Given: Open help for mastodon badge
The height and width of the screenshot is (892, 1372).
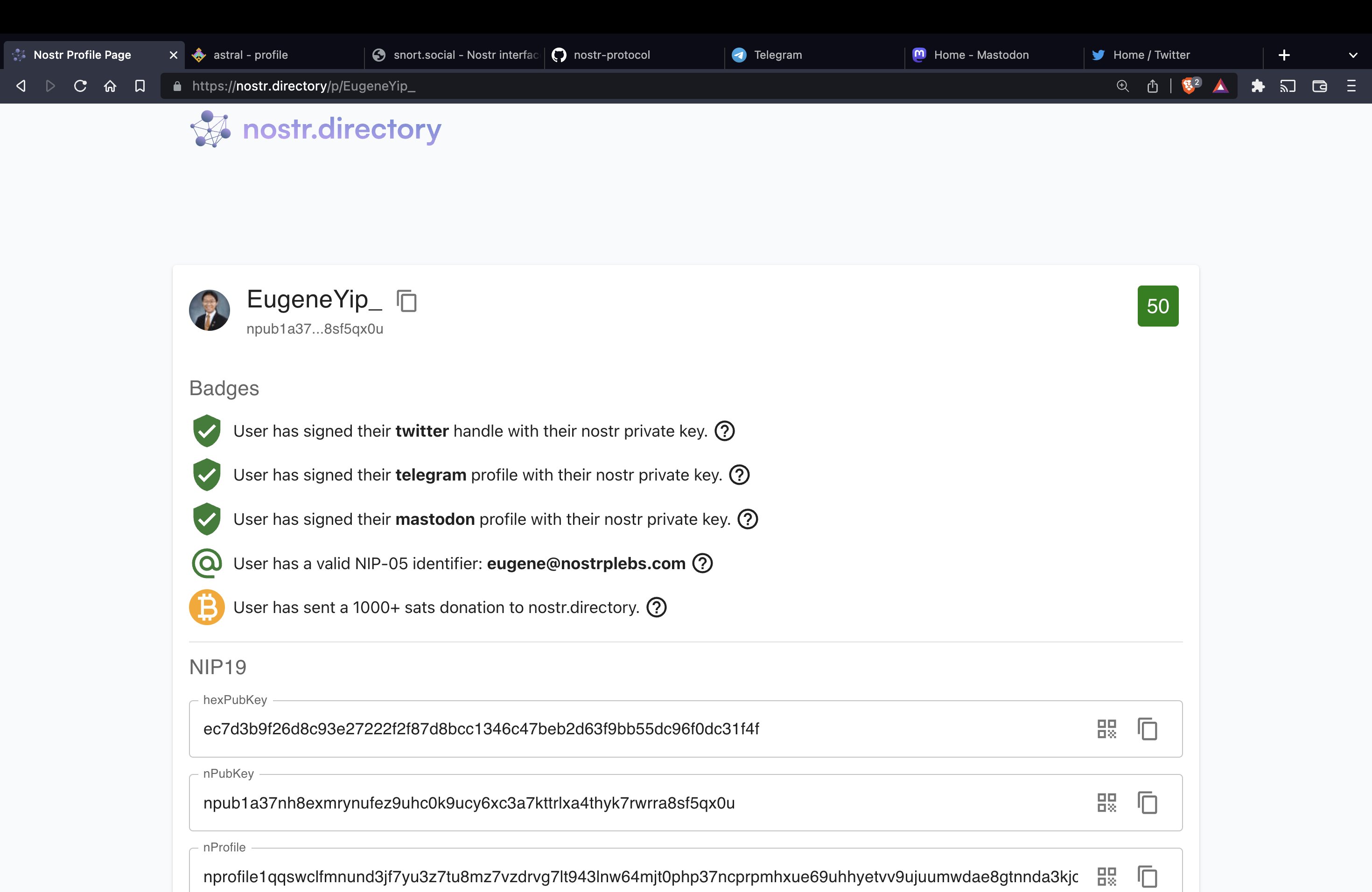Looking at the screenshot, I should (x=748, y=519).
